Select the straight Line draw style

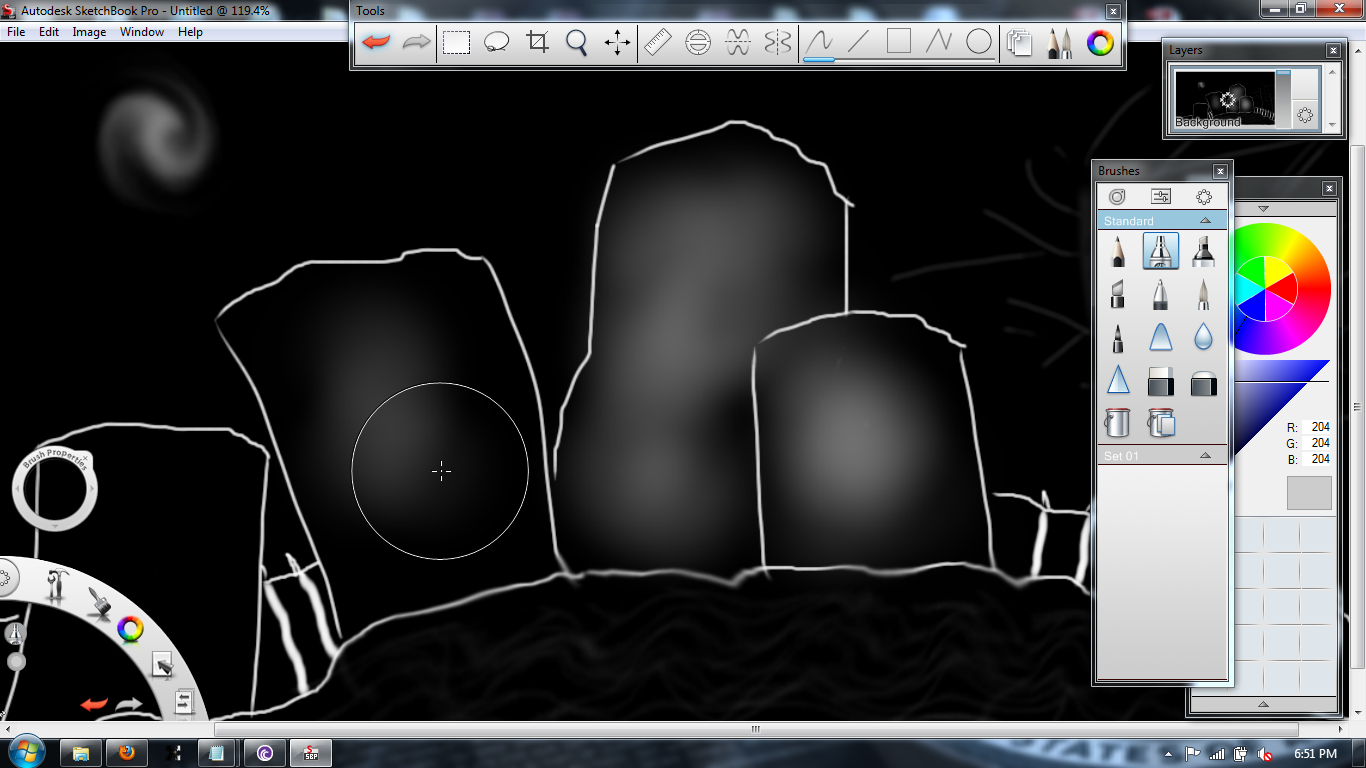tap(858, 42)
